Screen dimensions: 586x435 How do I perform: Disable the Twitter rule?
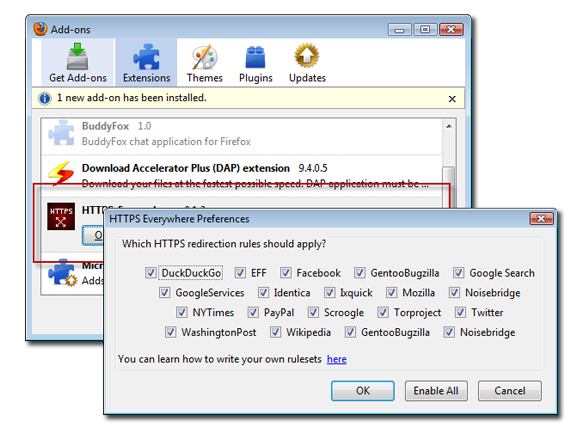[460, 312]
